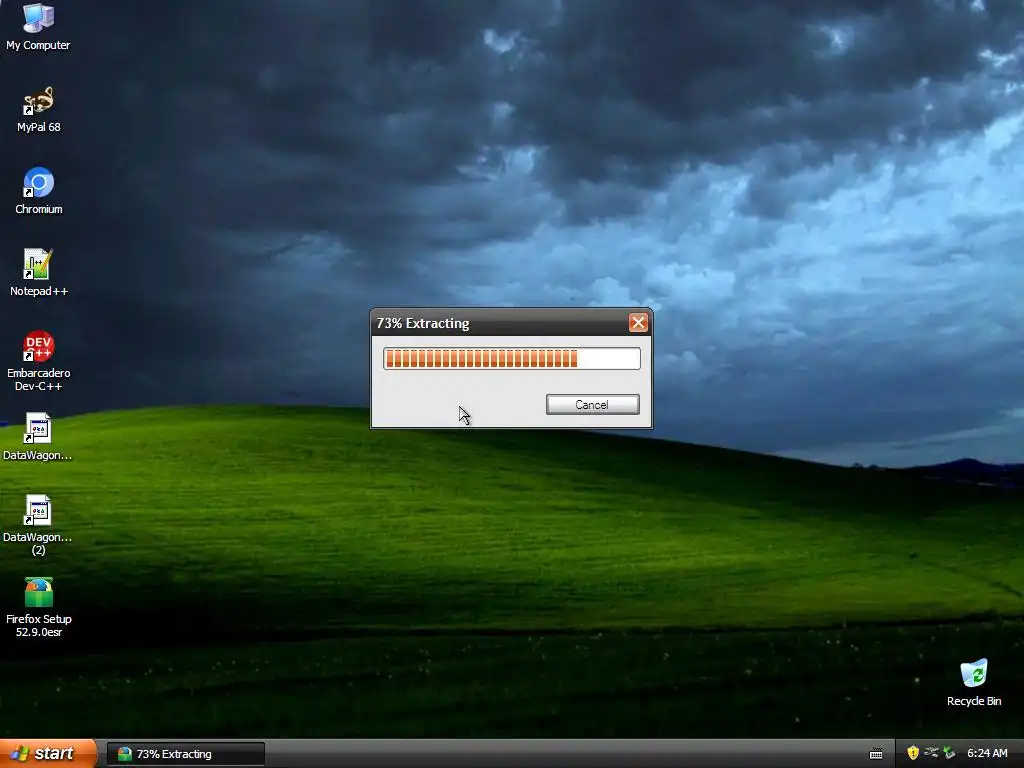Click the orange extraction progress bar
The image size is (1024, 768).
point(512,359)
